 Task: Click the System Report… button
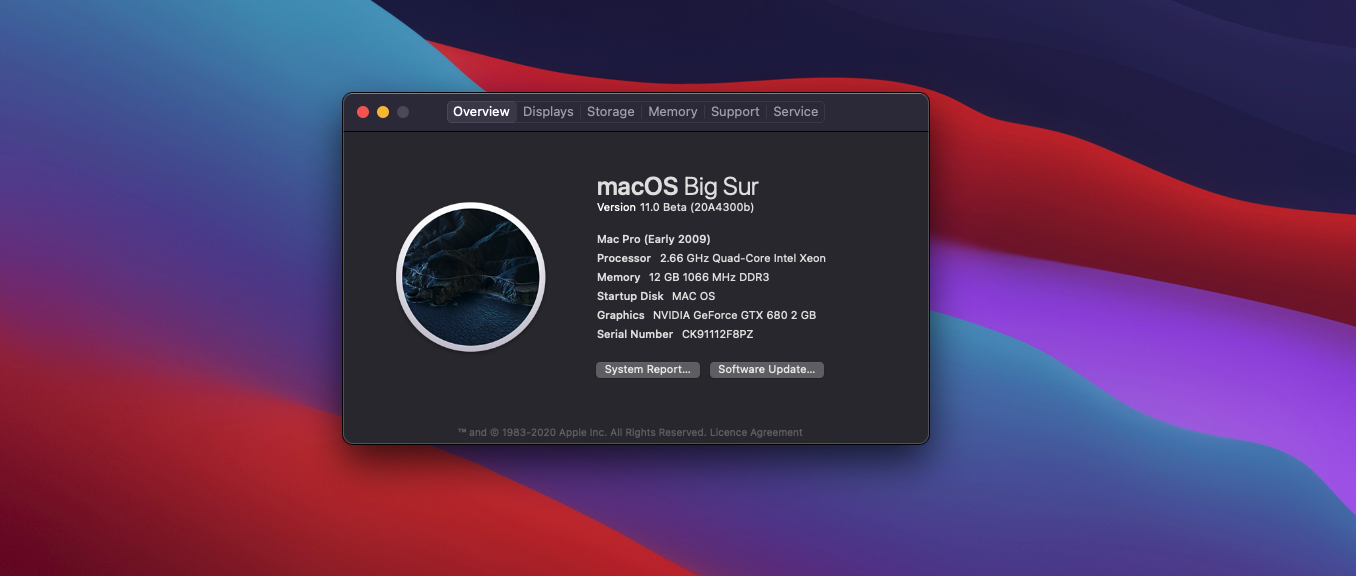(x=648, y=370)
